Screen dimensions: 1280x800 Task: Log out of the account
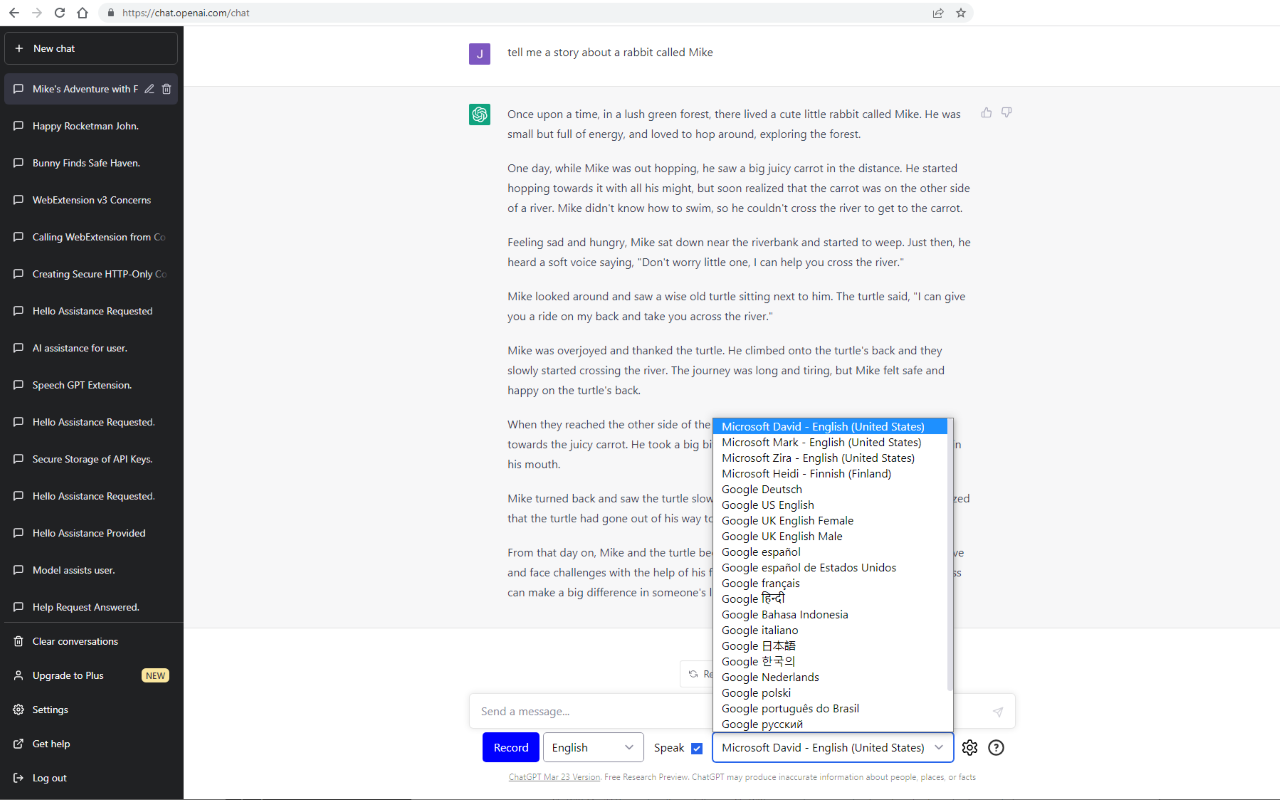(x=91, y=778)
